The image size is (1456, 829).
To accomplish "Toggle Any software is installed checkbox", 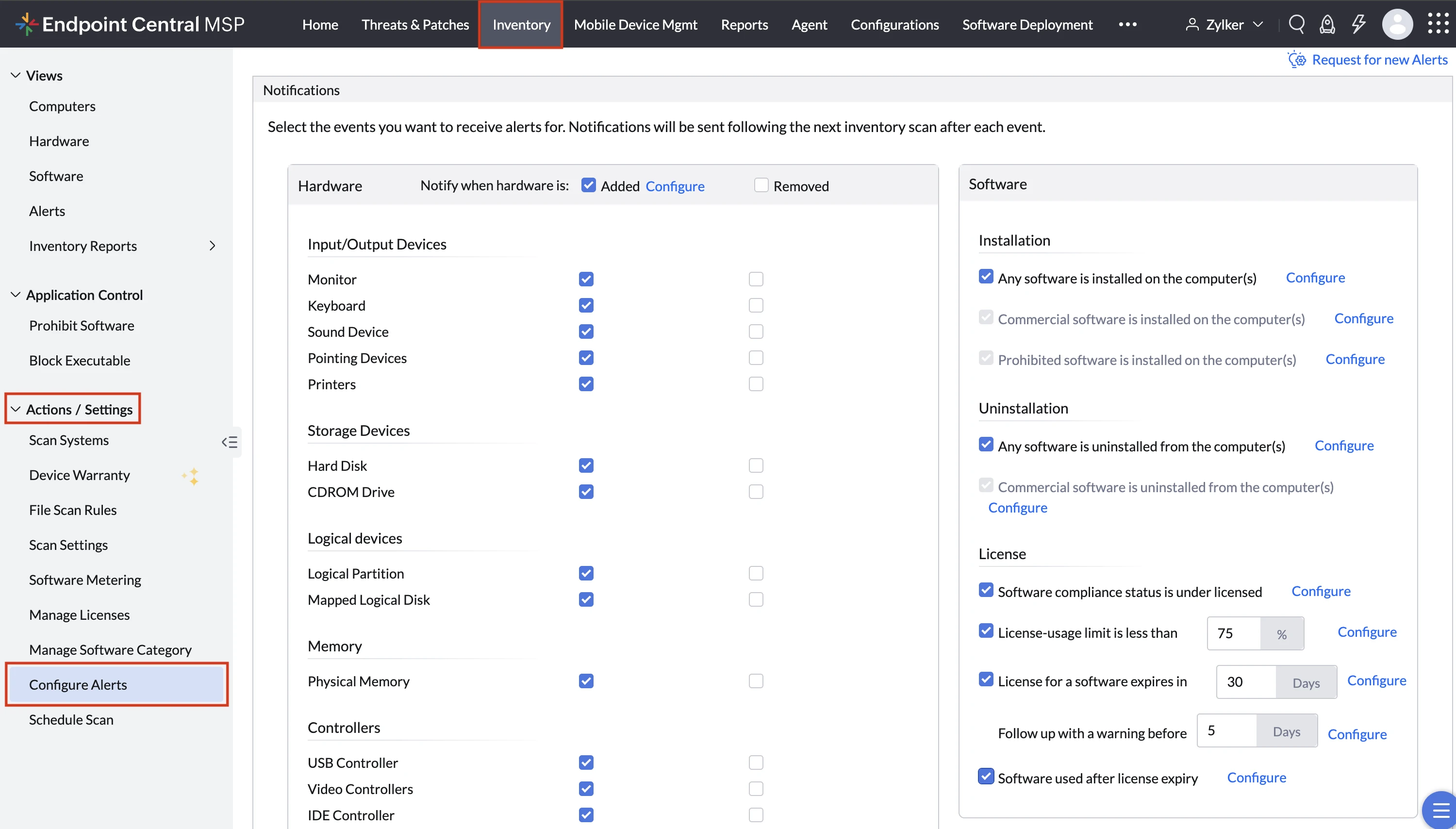I will coord(985,276).
